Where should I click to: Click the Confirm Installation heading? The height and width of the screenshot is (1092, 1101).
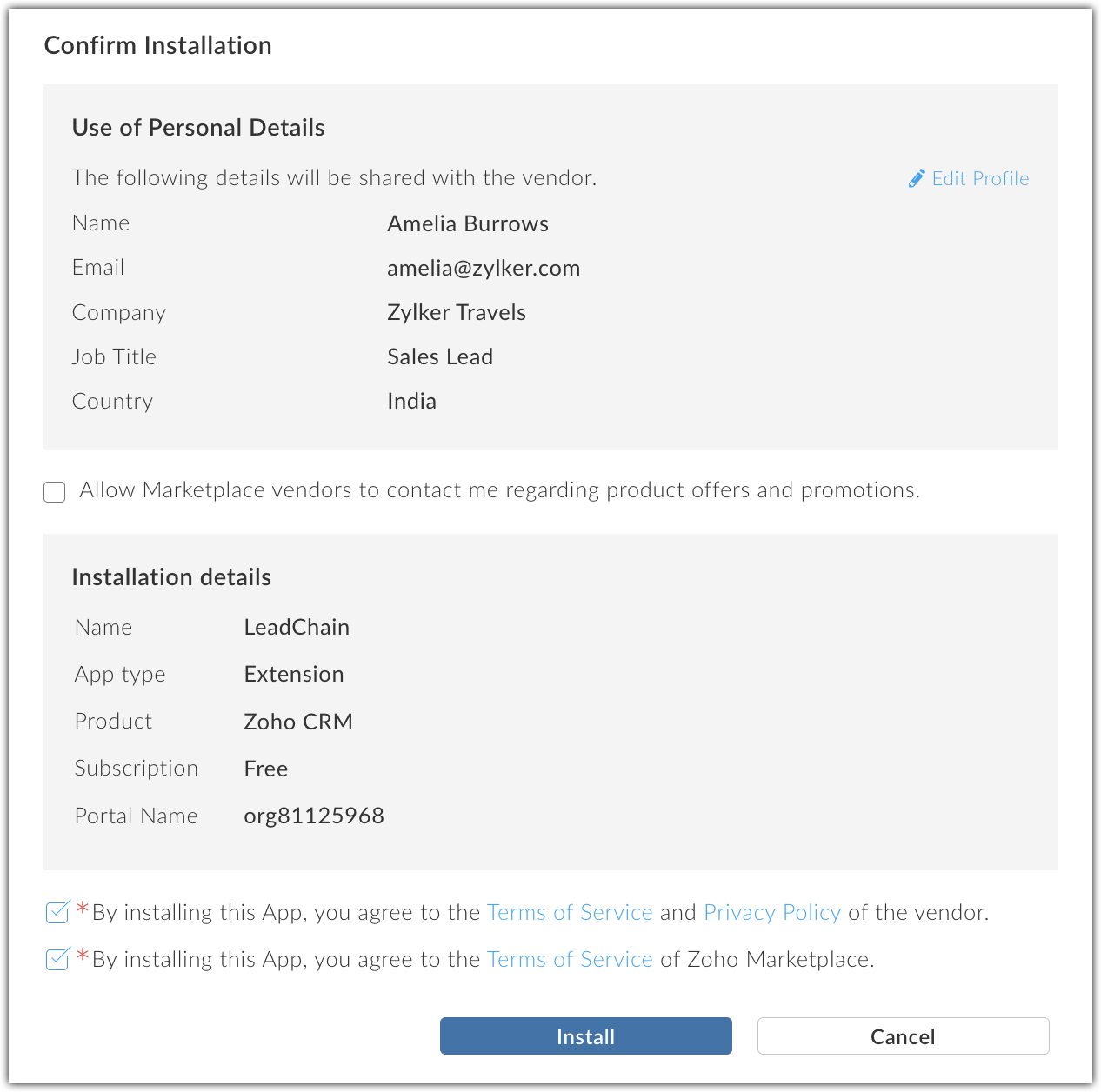[x=158, y=45]
